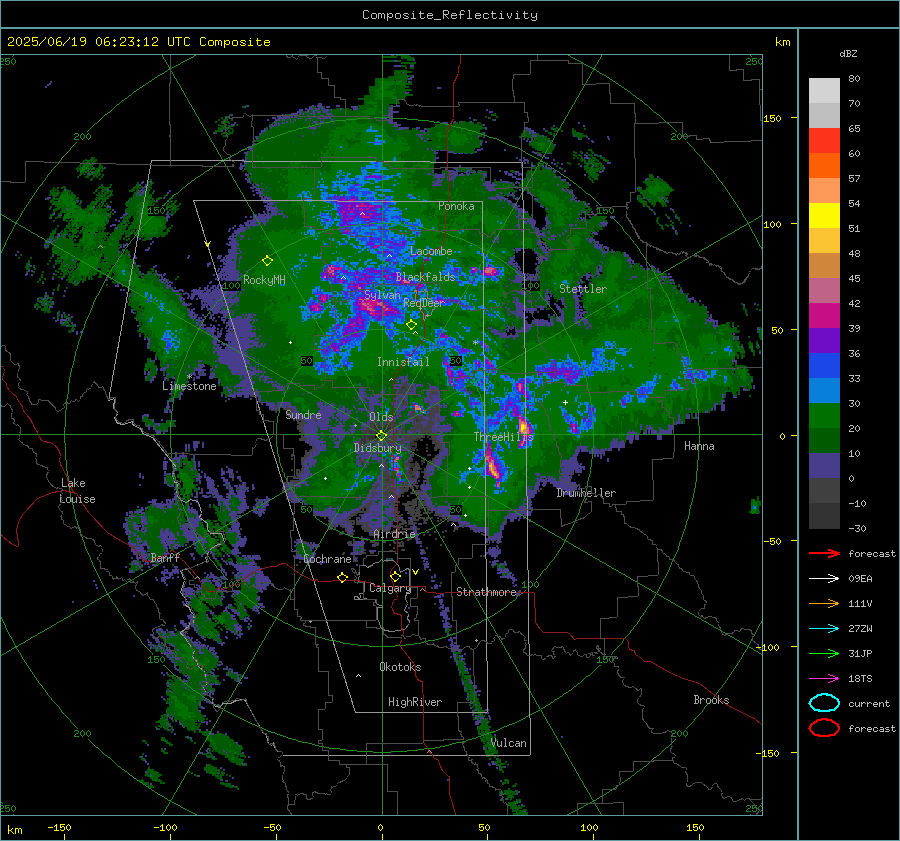This screenshot has height=841, width=900.
Task: Click the yellow marker above Calgary
Action: (395, 576)
